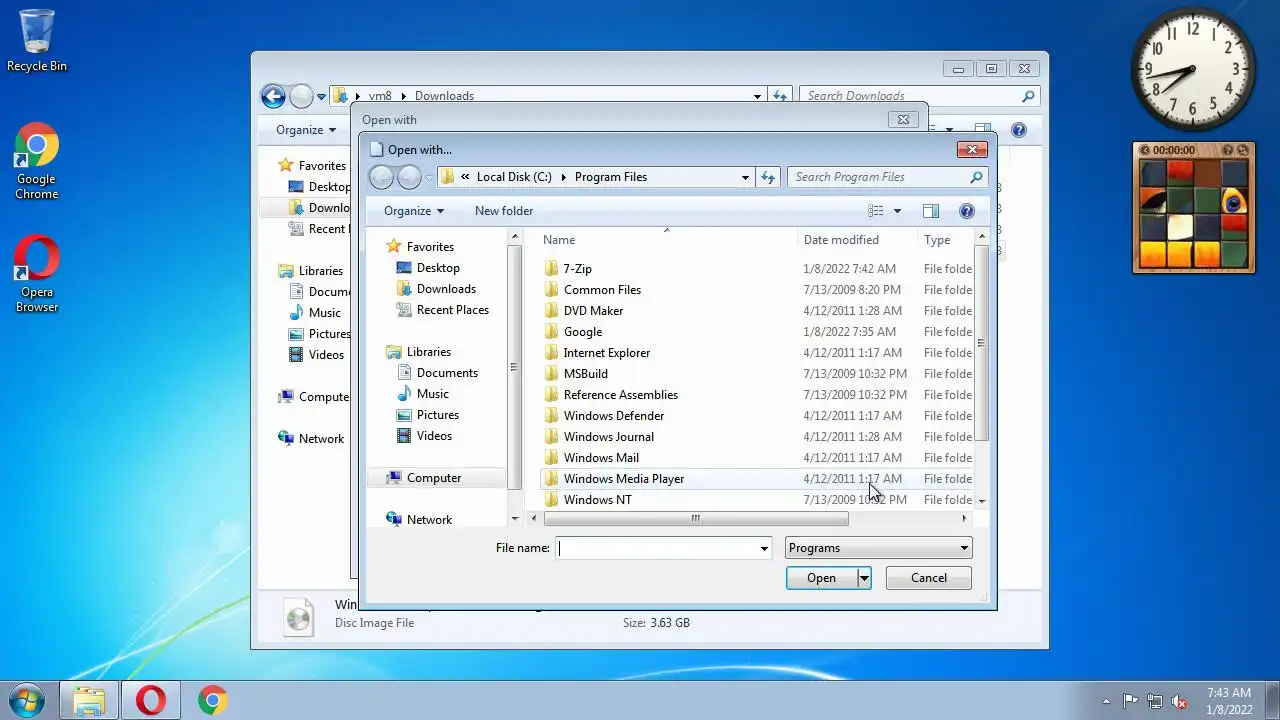This screenshot has width=1280, height=720.
Task: Select Pictures under Libraries in dialog
Action: (x=437, y=415)
